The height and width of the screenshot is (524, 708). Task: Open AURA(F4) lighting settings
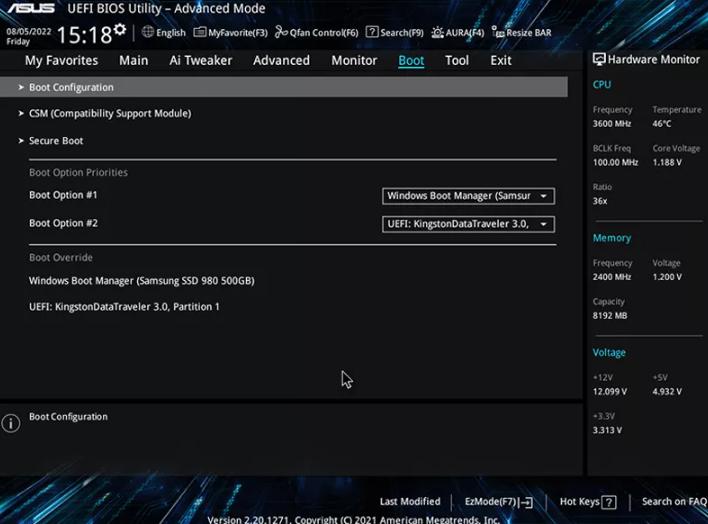click(x=457, y=33)
